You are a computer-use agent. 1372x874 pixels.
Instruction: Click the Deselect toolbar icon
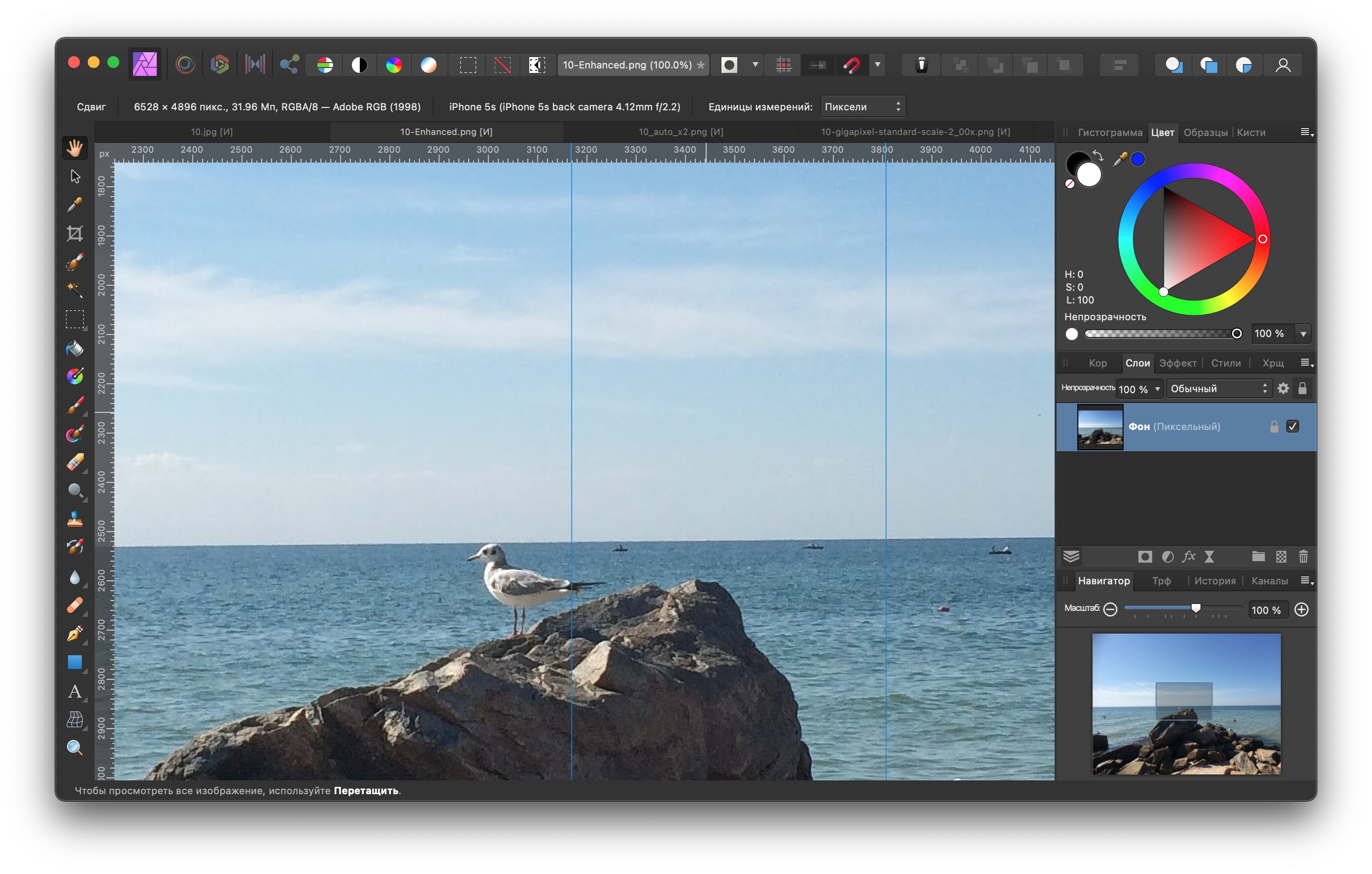pyautogui.click(x=502, y=65)
